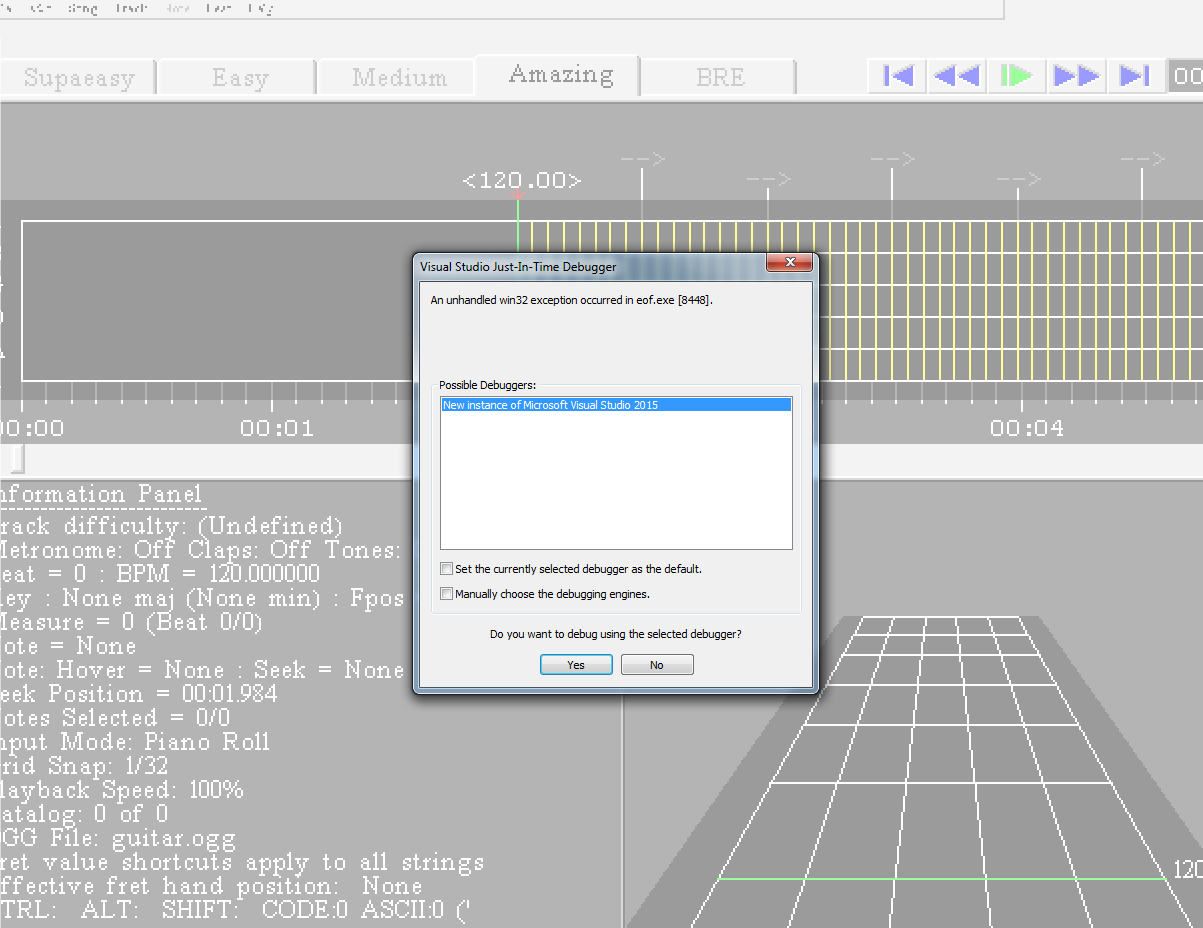The image size is (1203, 928).
Task: Click the 'Beat = 0 : BPM = 120.000000' line
Action: coord(160,574)
